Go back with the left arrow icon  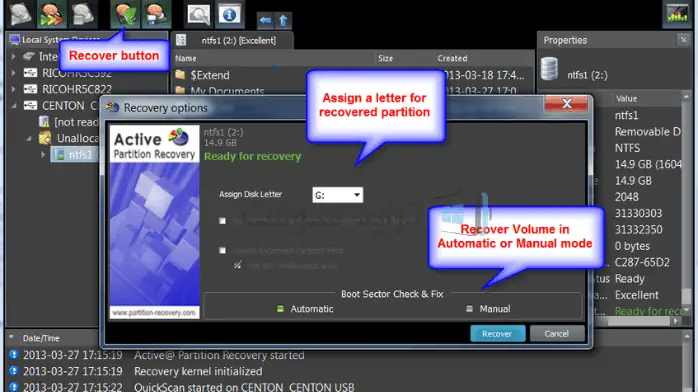click(265, 20)
